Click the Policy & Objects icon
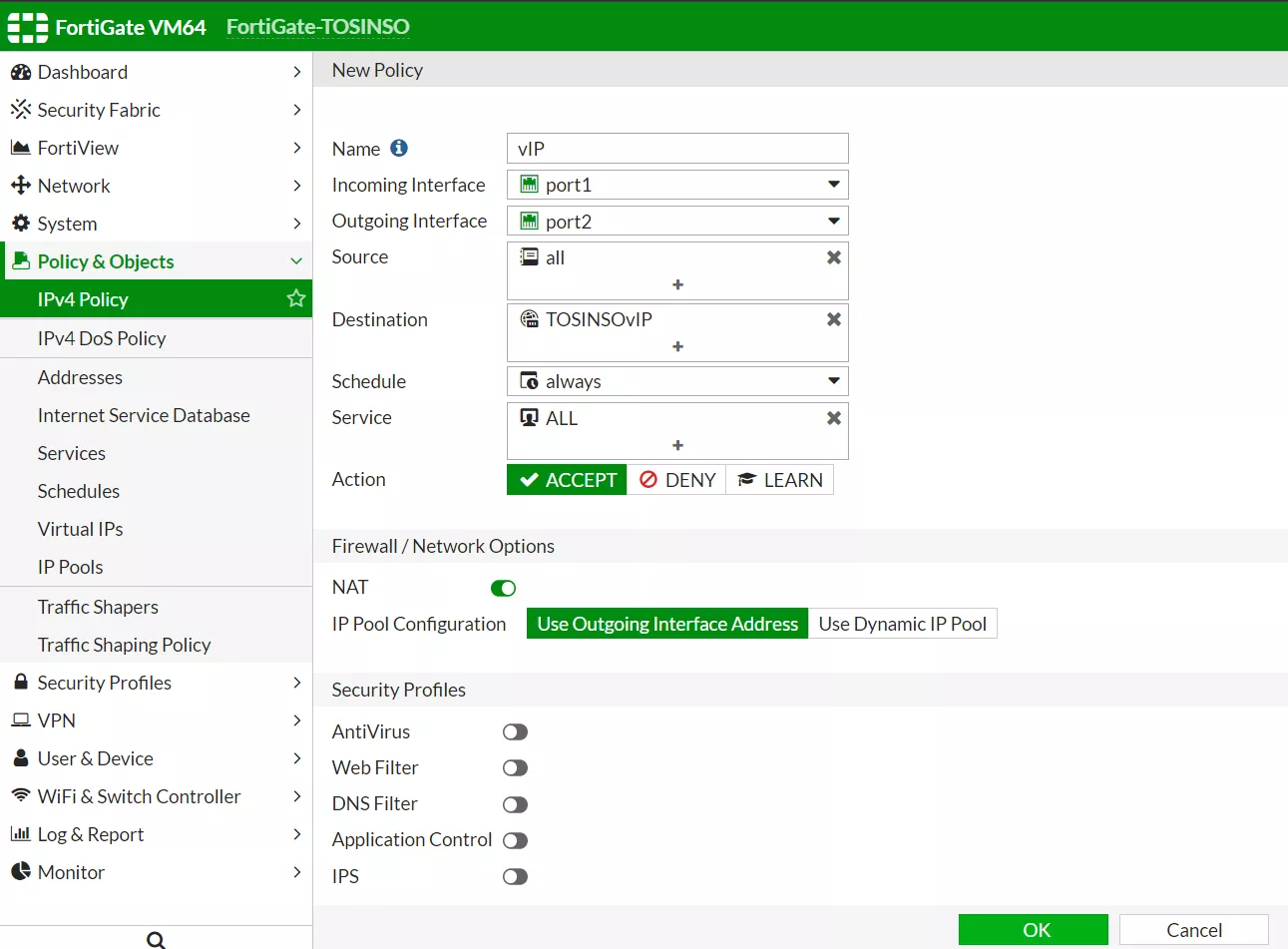The image size is (1288, 949). click(x=20, y=261)
